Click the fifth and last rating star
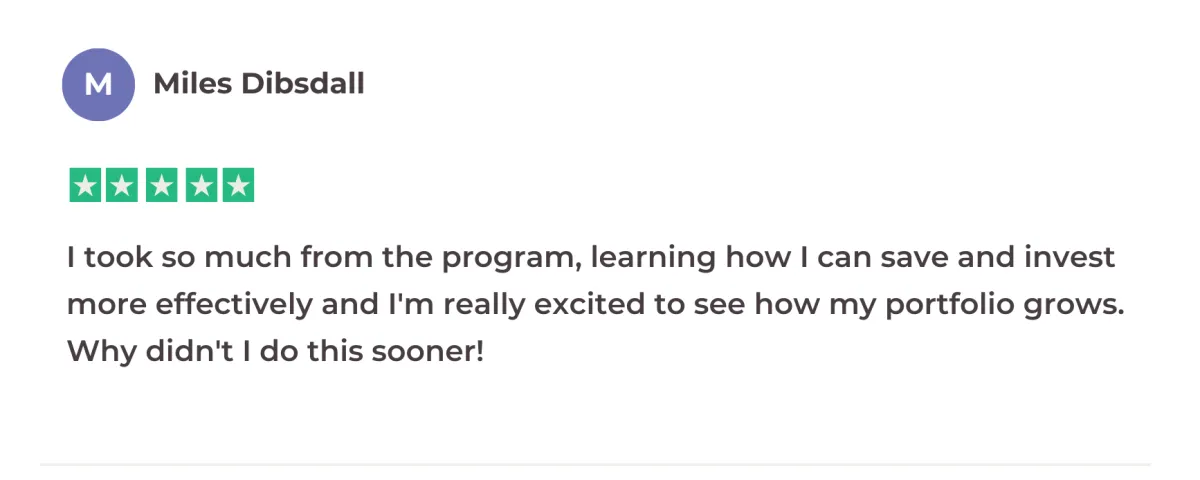The width and height of the screenshot is (1200, 480). click(x=238, y=186)
